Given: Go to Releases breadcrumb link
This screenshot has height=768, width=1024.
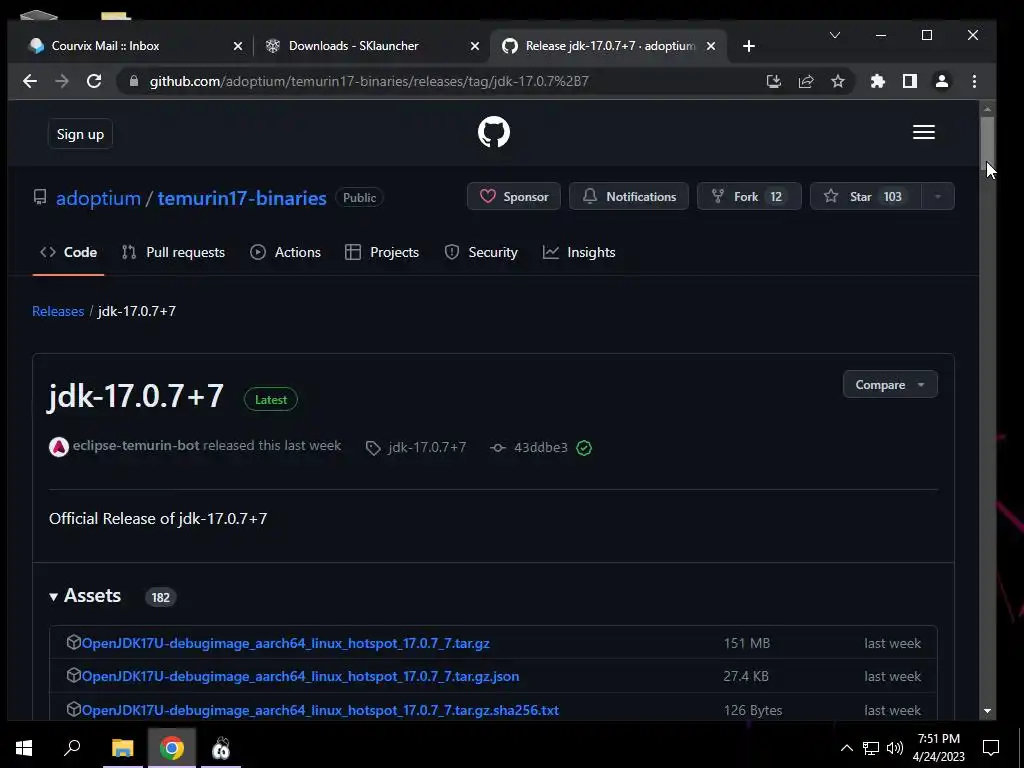Looking at the screenshot, I should coord(58,311).
